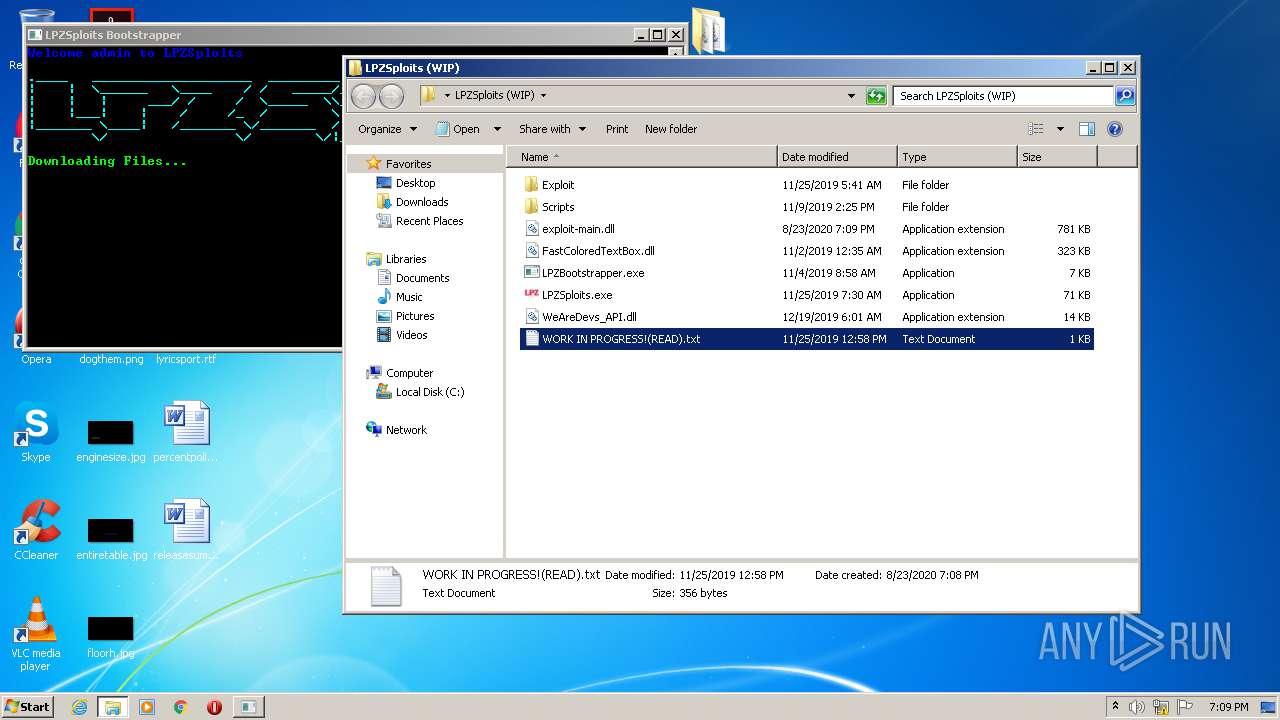Sort files by Type column
This screenshot has width=1280, height=720.
957,157
